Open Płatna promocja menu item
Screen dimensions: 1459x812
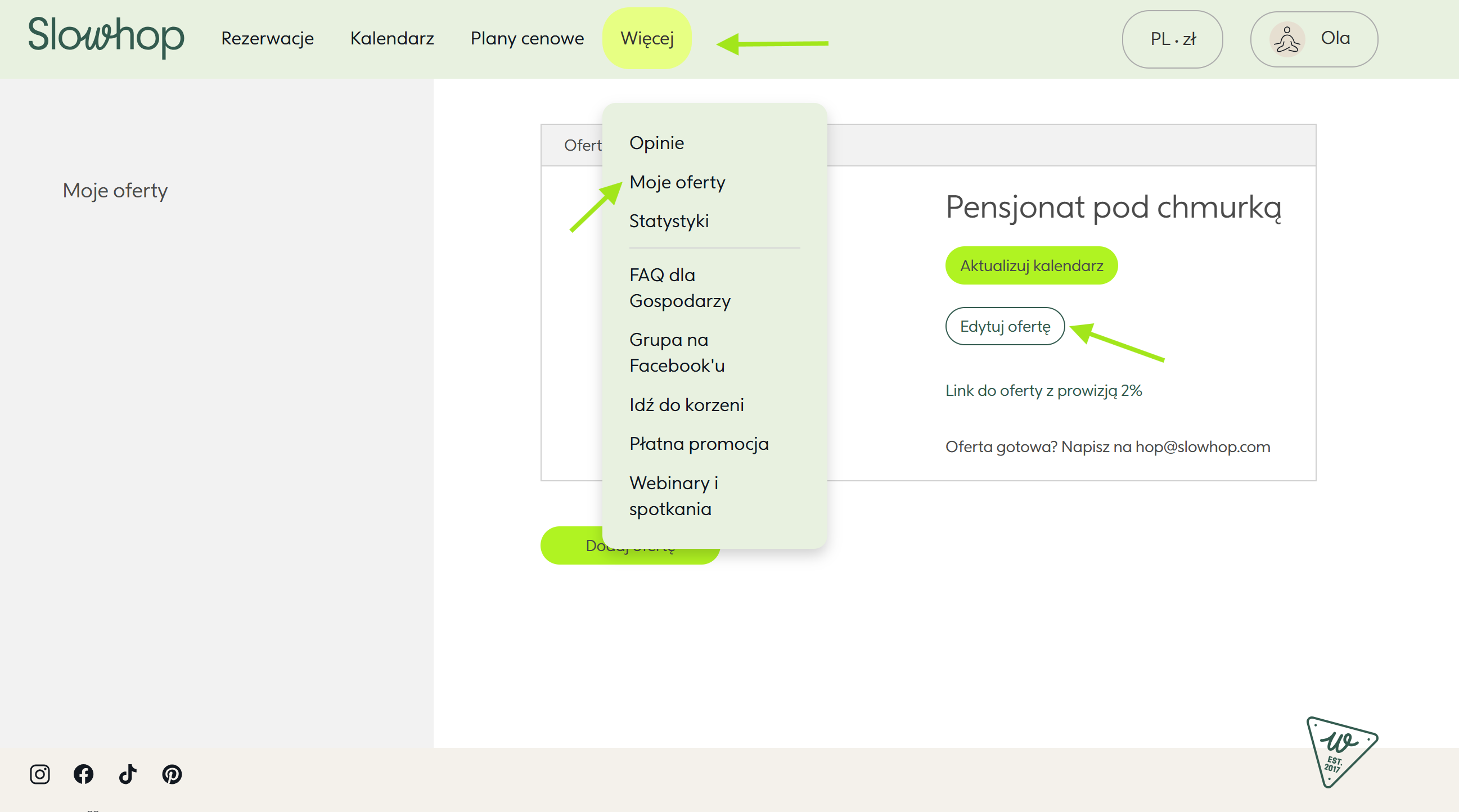(699, 443)
